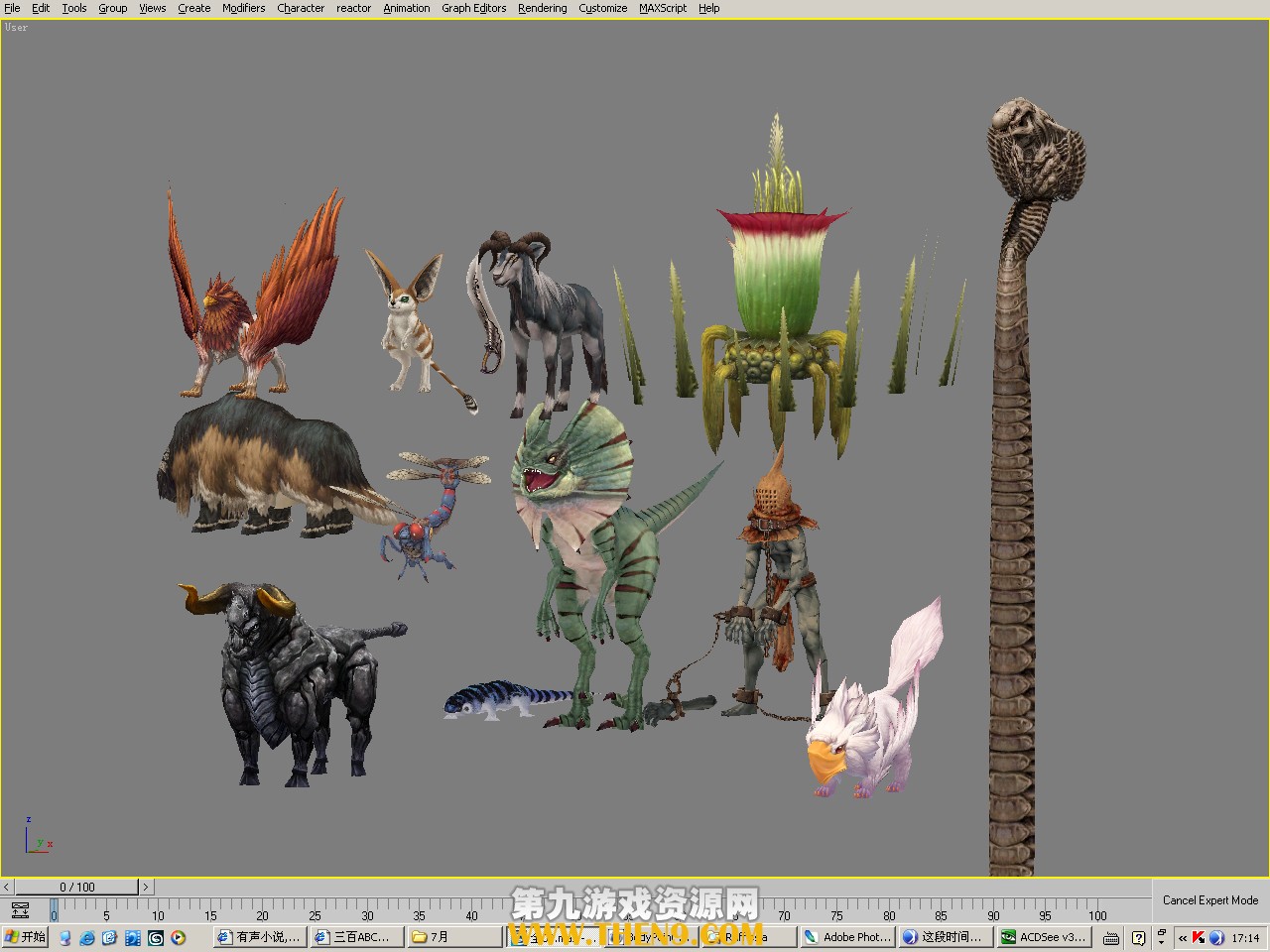Image resolution: width=1270 pixels, height=952 pixels.
Task: Open the Graph Editors menu
Action: click(x=473, y=8)
